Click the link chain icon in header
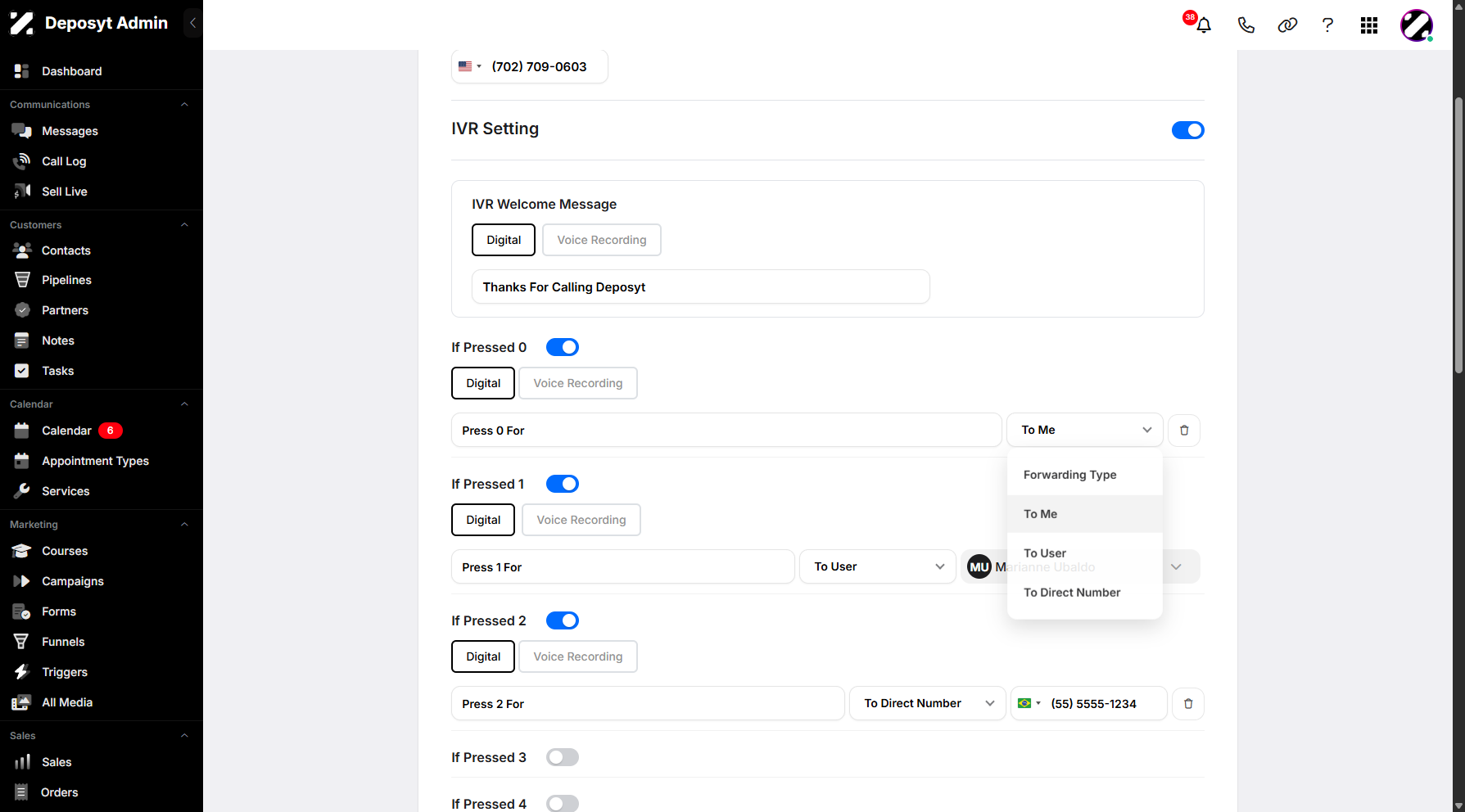The image size is (1465, 812). tap(1287, 25)
